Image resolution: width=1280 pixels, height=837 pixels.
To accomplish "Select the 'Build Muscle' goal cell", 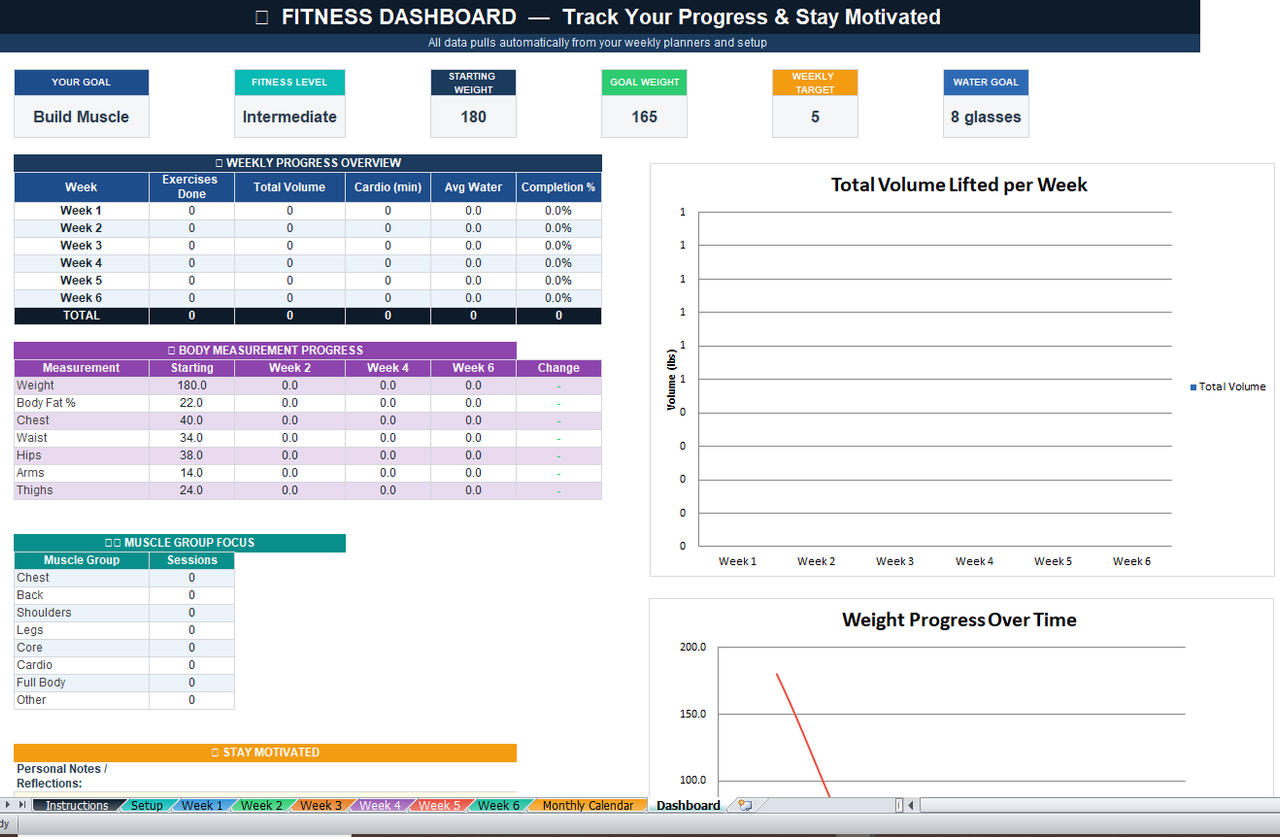I will tap(81, 116).
